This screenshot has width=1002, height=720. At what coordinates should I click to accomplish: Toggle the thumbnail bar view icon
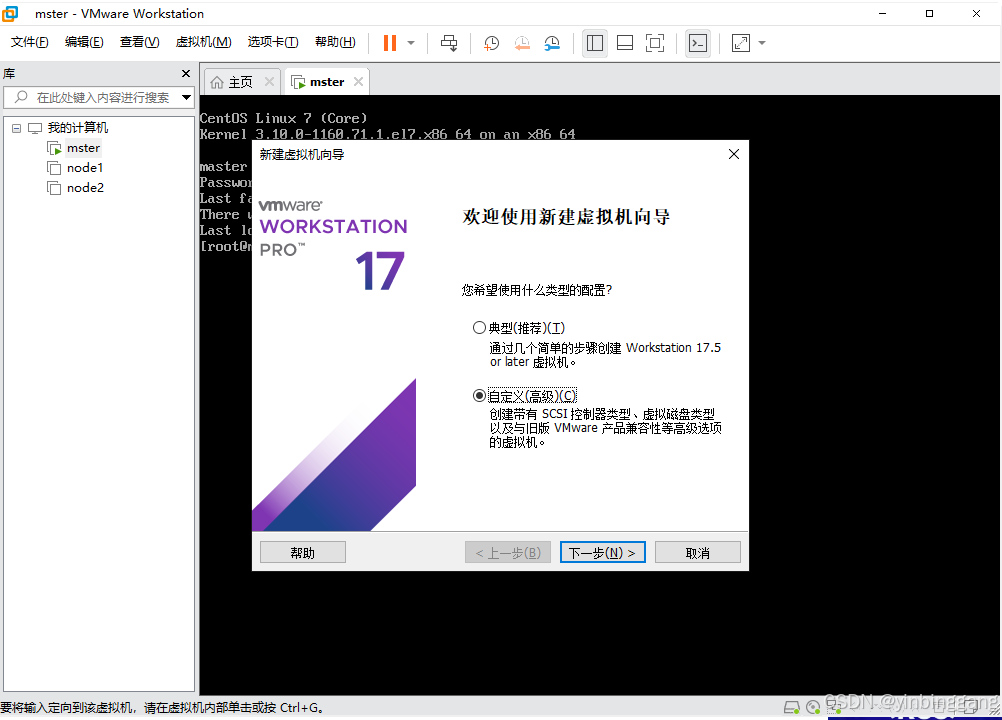[x=625, y=43]
